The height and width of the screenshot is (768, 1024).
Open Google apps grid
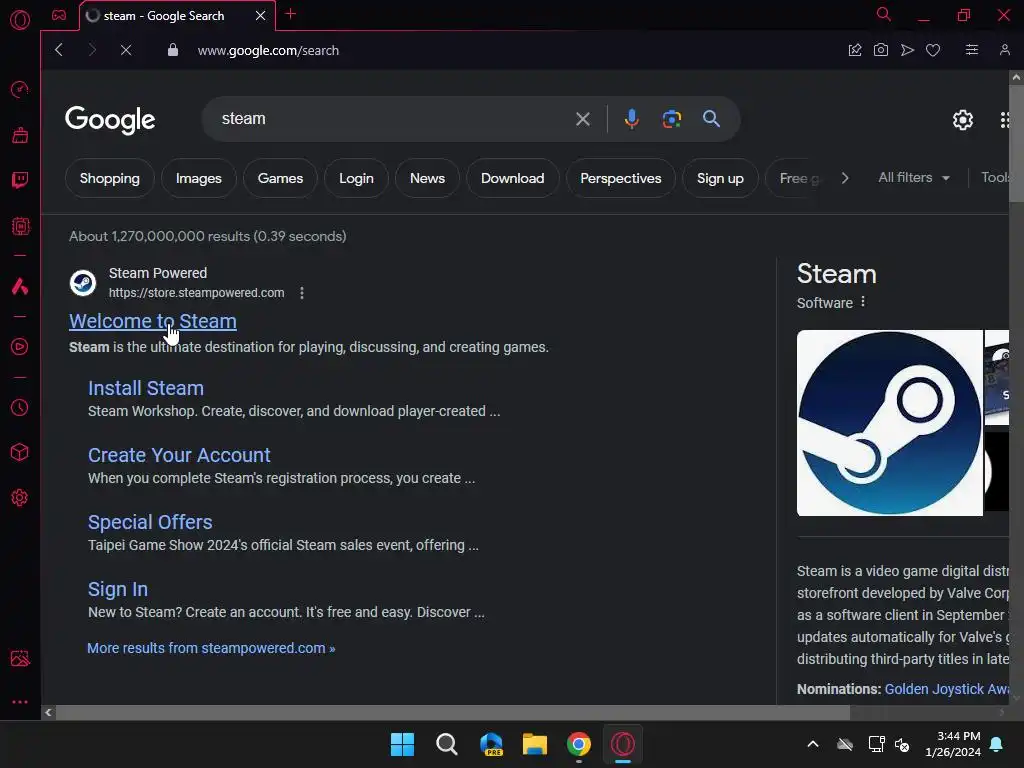pyautogui.click(x=1005, y=120)
